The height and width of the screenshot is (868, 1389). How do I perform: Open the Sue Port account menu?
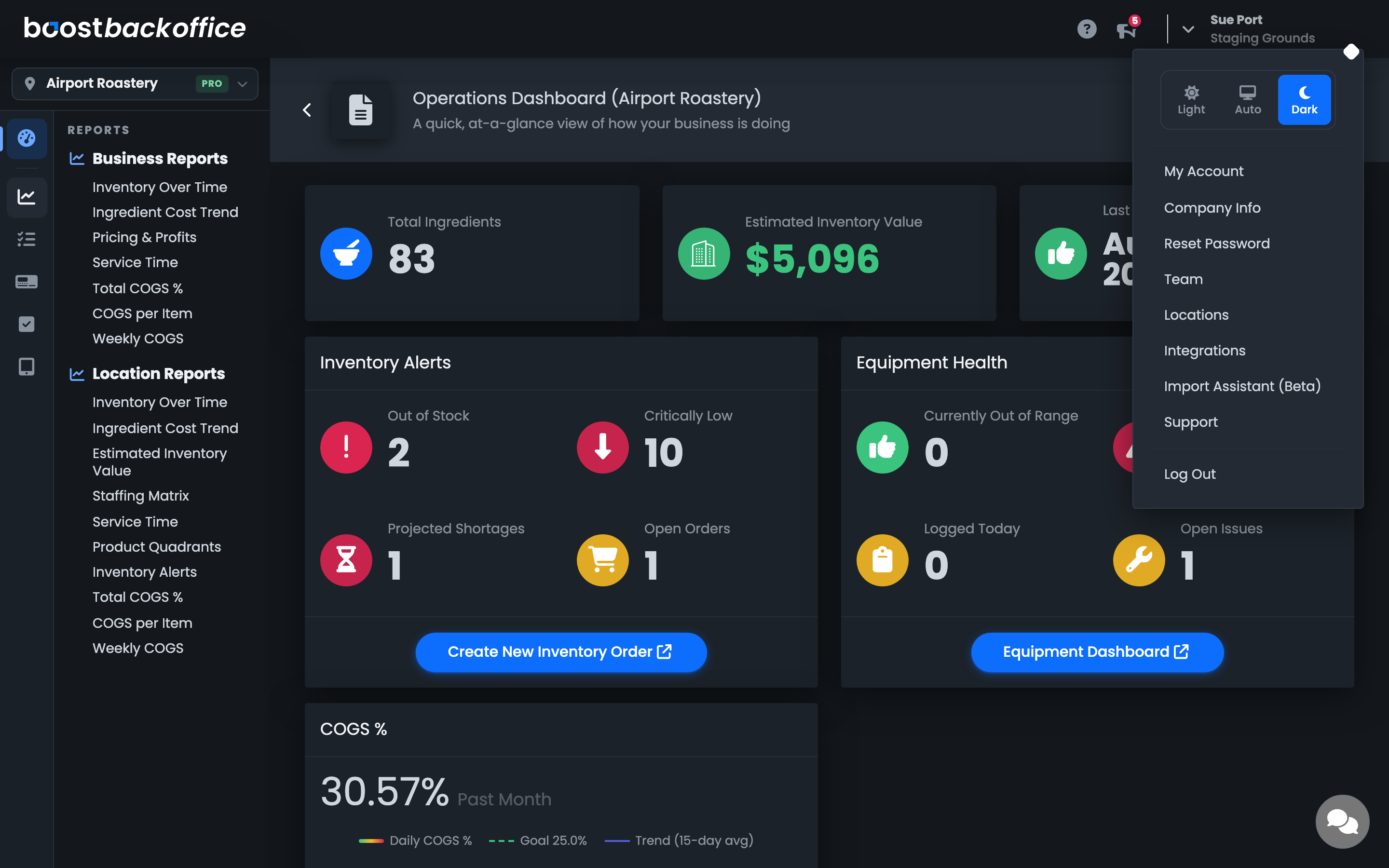point(1262,29)
